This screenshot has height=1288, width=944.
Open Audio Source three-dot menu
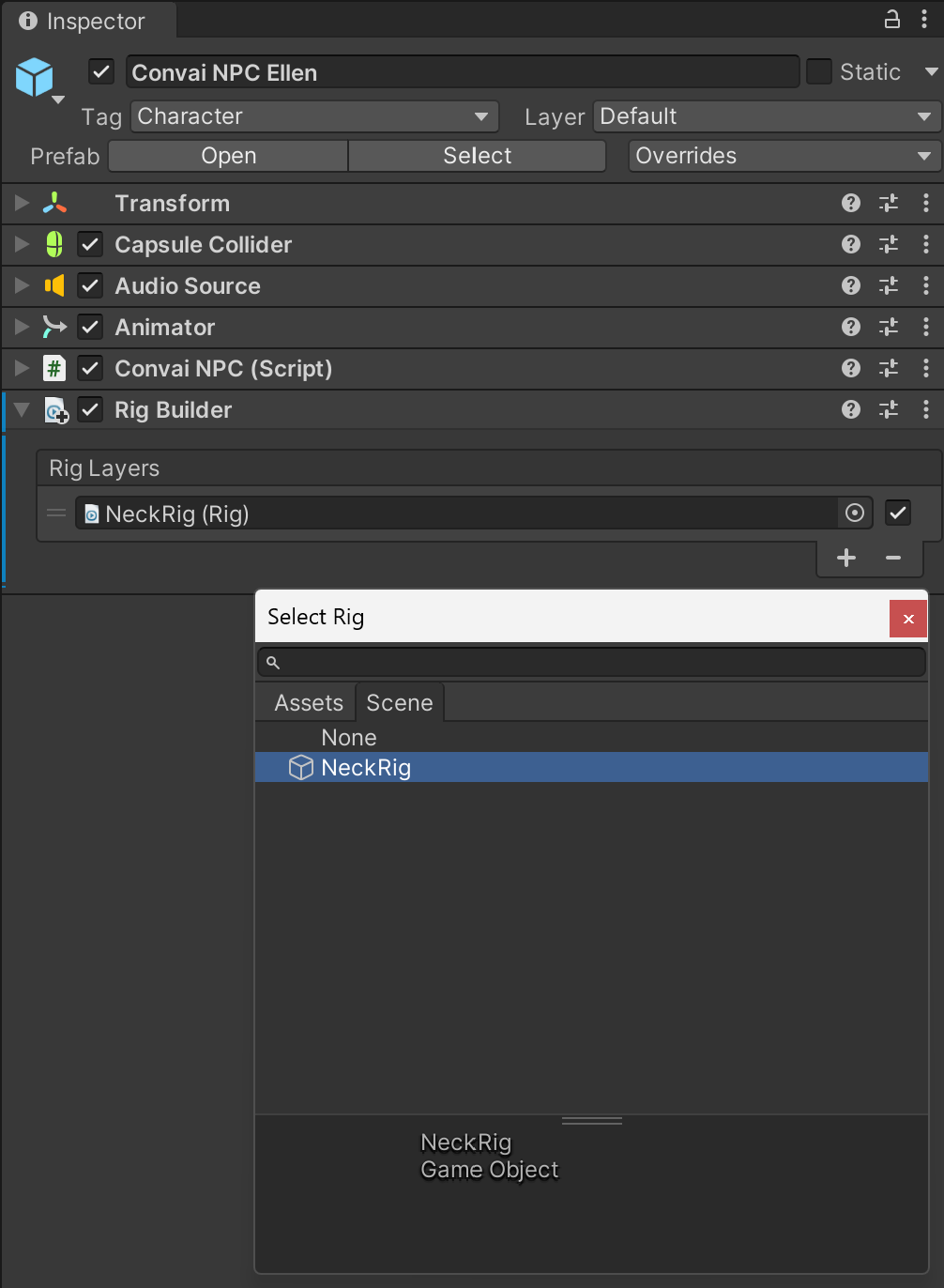[x=926, y=285]
